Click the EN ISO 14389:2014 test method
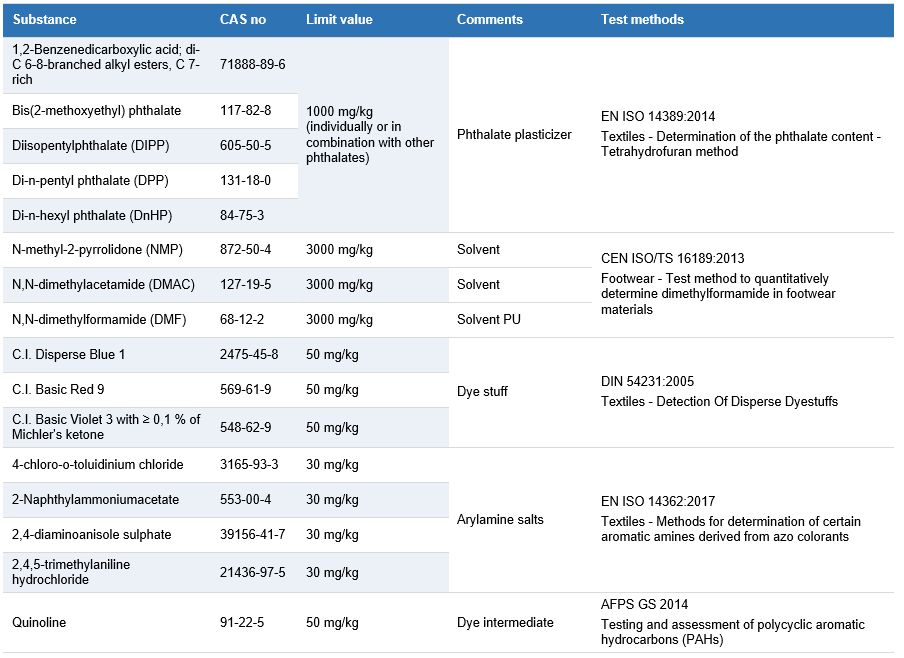The width and height of the screenshot is (904, 658). tap(658, 116)
